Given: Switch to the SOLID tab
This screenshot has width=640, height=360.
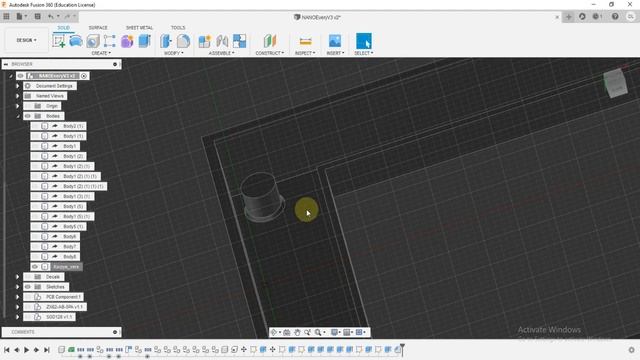Looking at the screenshot, I should tap(63, 28).
